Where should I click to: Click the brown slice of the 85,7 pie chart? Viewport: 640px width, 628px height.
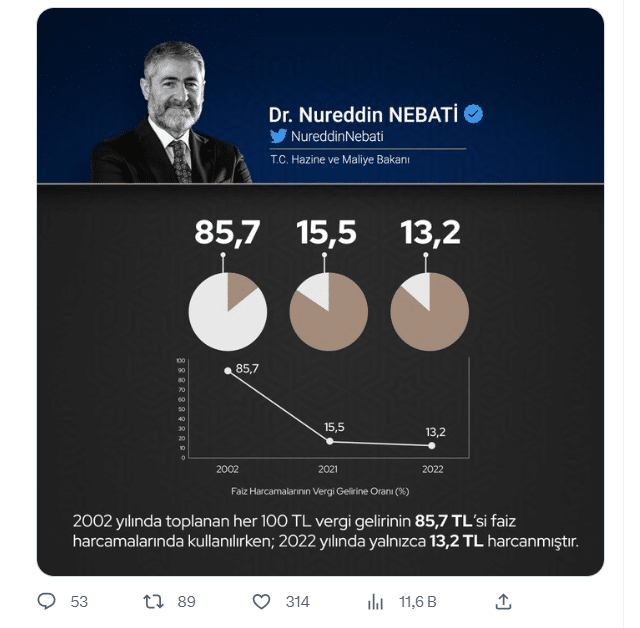pos(239,288)
